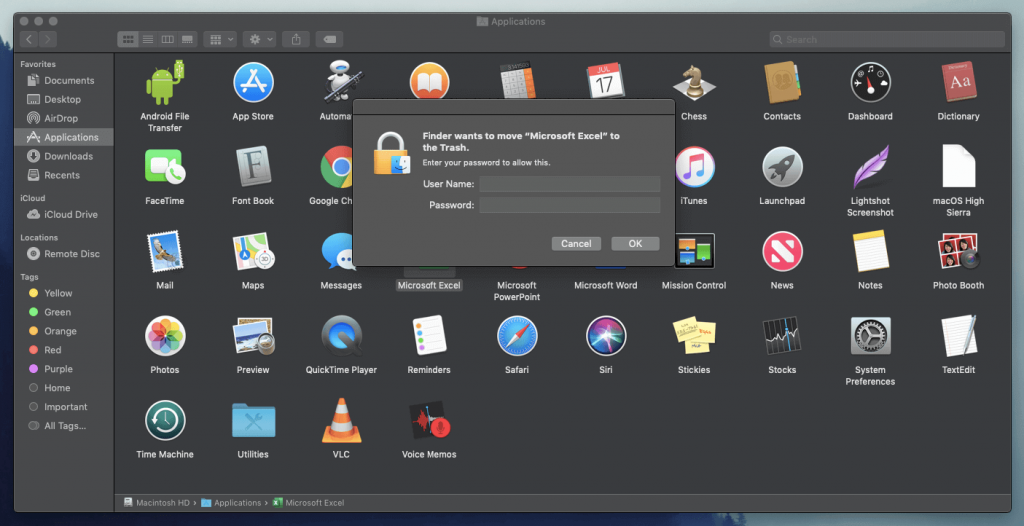Select the Maps app icon
1024x526 pixels.
(x=253, y=251)
